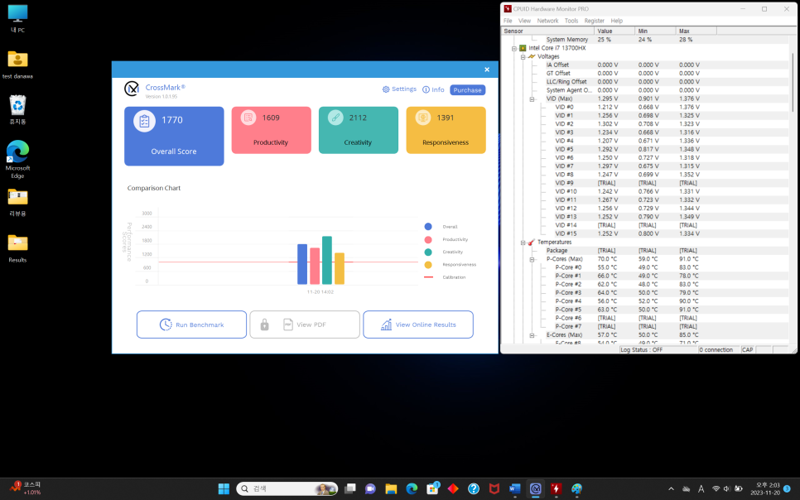This screenshot has height=500, width=800.
Task: Open the Wi-Fi network tray icon
Action: tap(716, 489)
